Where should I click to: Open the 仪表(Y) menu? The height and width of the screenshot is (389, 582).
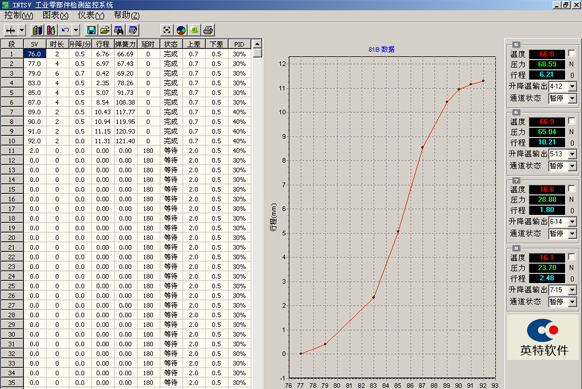click(x=91, y=15)
